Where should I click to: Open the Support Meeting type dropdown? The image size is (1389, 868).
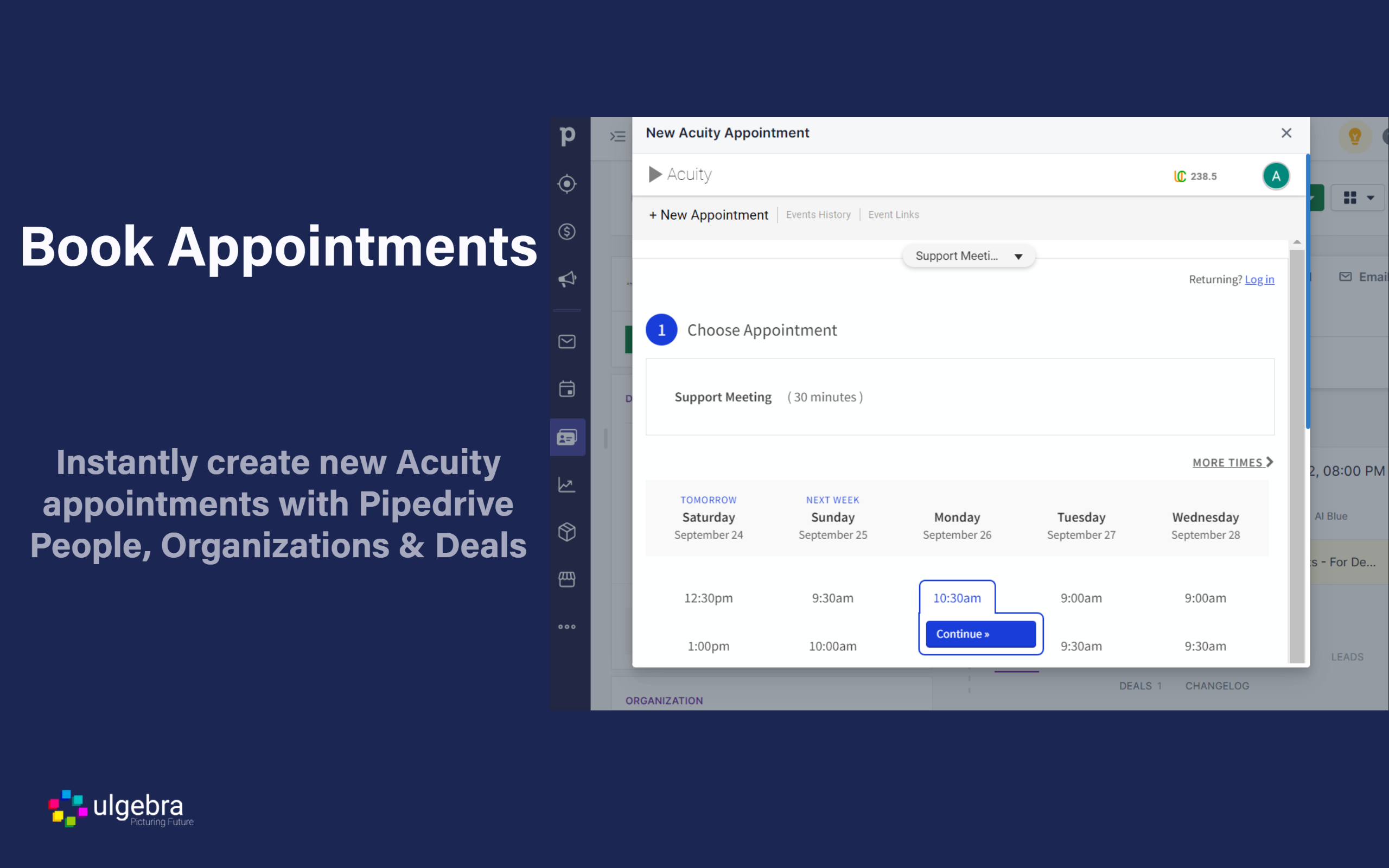969,256
